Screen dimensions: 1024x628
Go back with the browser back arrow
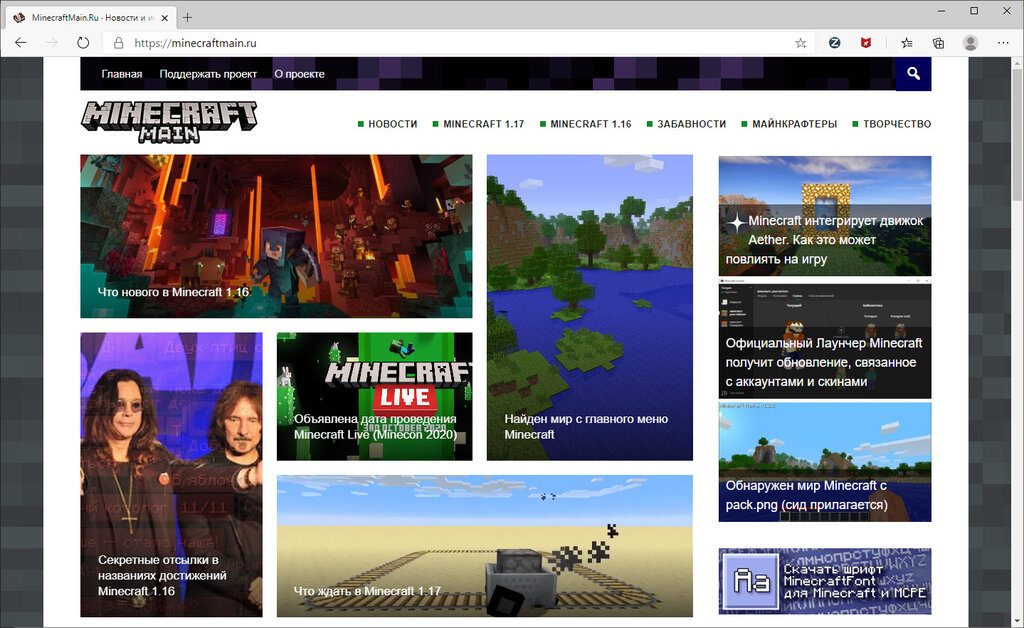pyautogui.click(x=21, y=43)
